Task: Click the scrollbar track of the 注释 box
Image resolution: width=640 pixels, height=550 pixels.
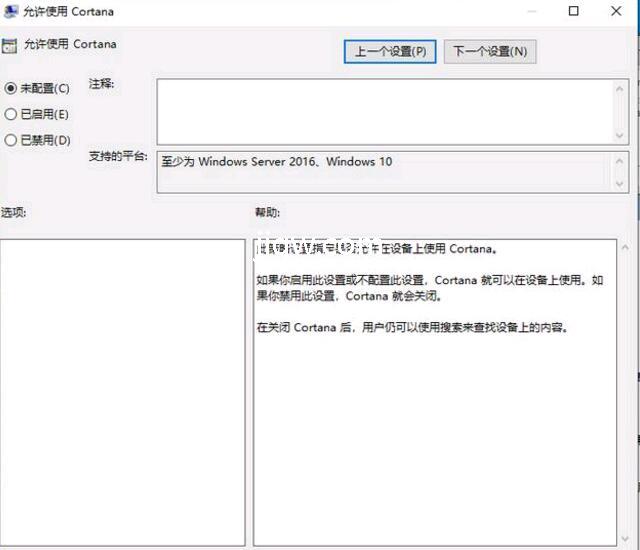Action: click(x=621, y=111)
